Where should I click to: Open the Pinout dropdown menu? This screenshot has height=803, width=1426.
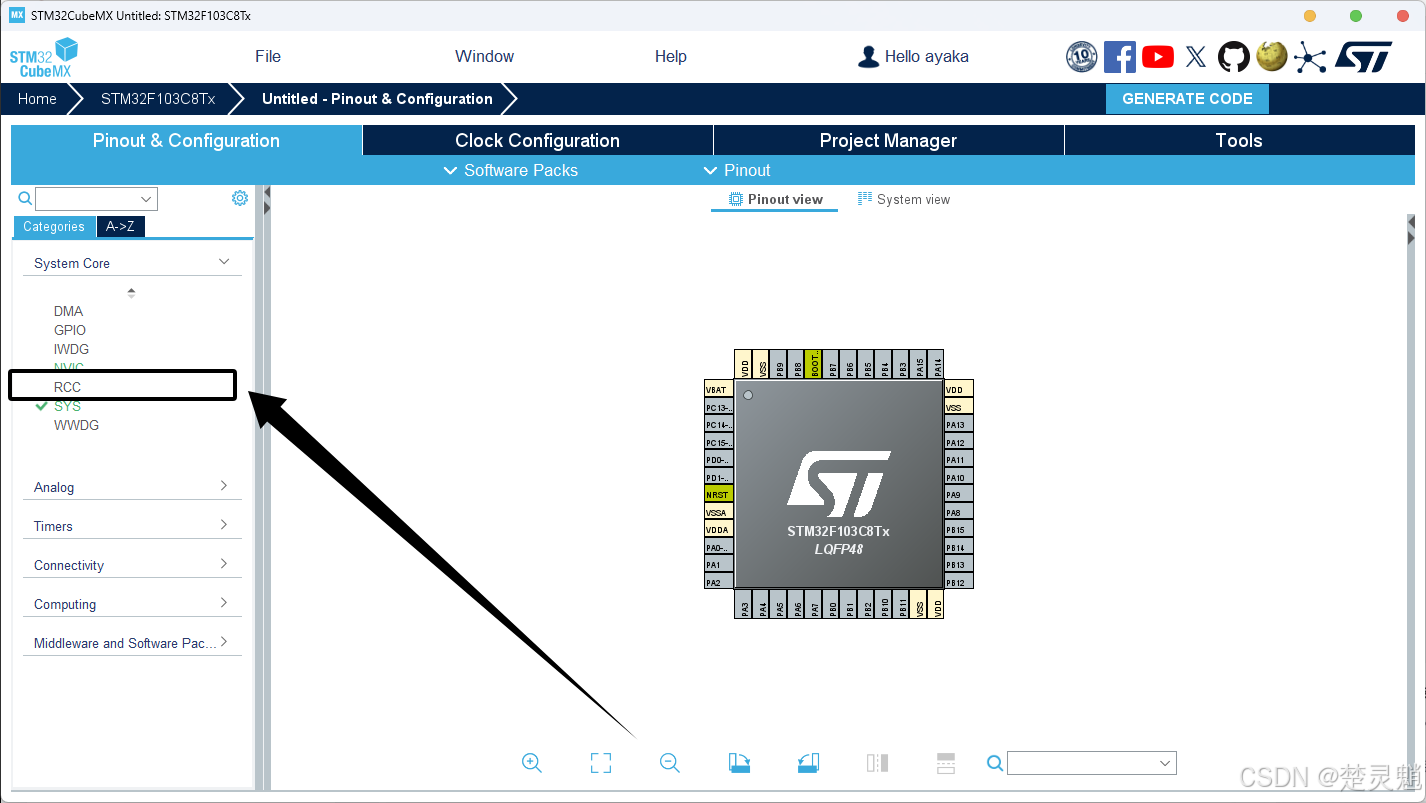click(737, 170)
